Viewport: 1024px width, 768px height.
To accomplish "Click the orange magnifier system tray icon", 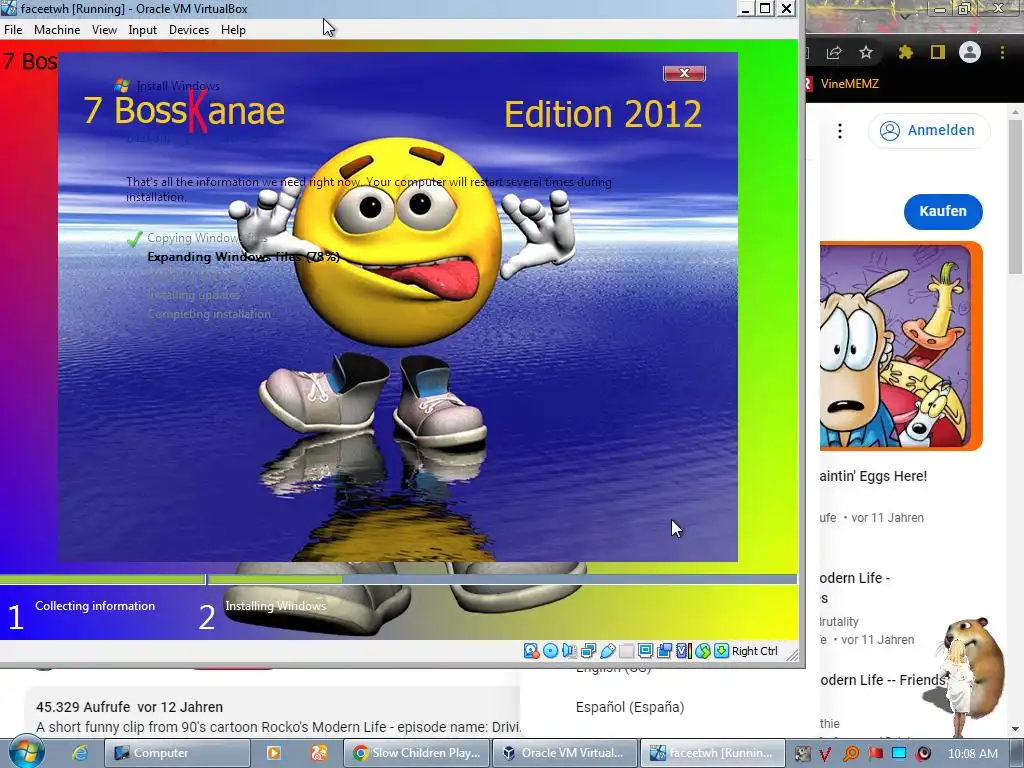I will [850, 754].
